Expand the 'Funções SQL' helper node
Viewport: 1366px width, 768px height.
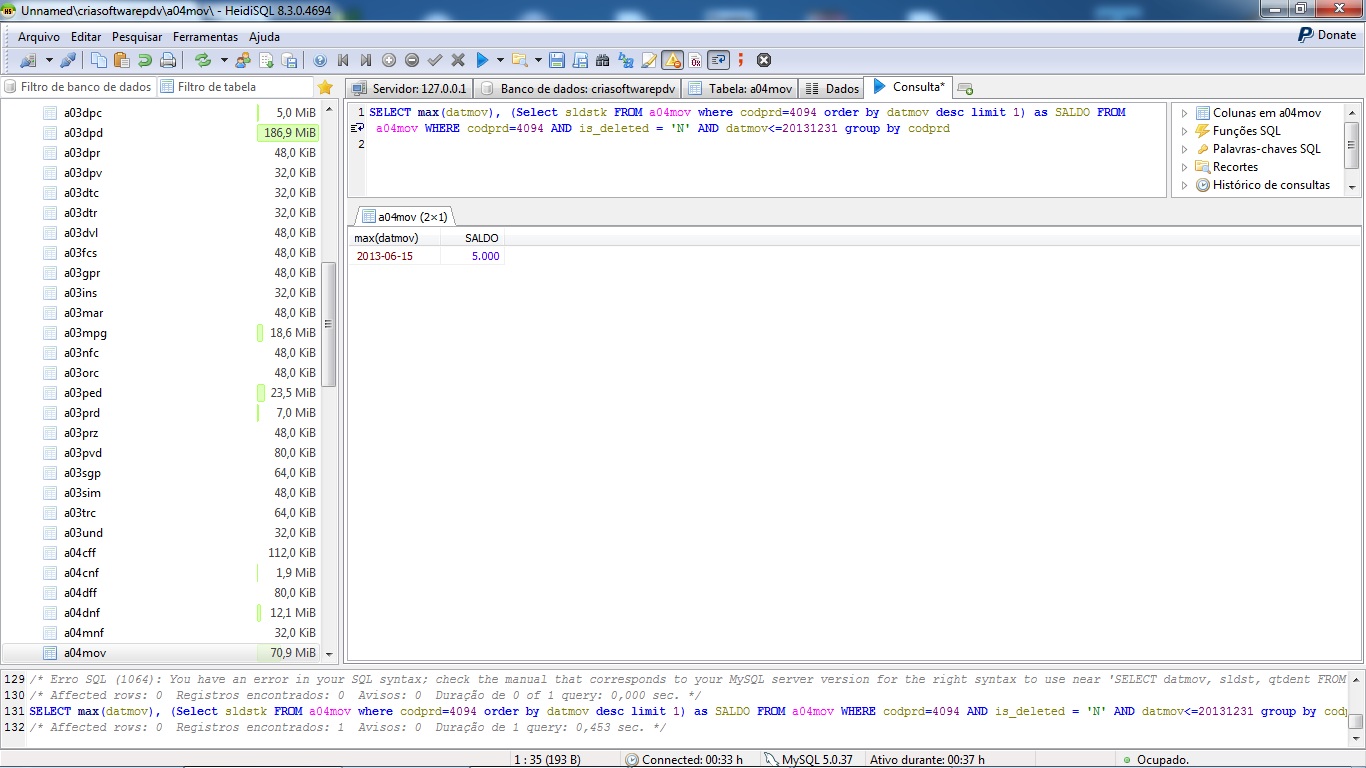pyautogui.click(x=1185, y=131)
